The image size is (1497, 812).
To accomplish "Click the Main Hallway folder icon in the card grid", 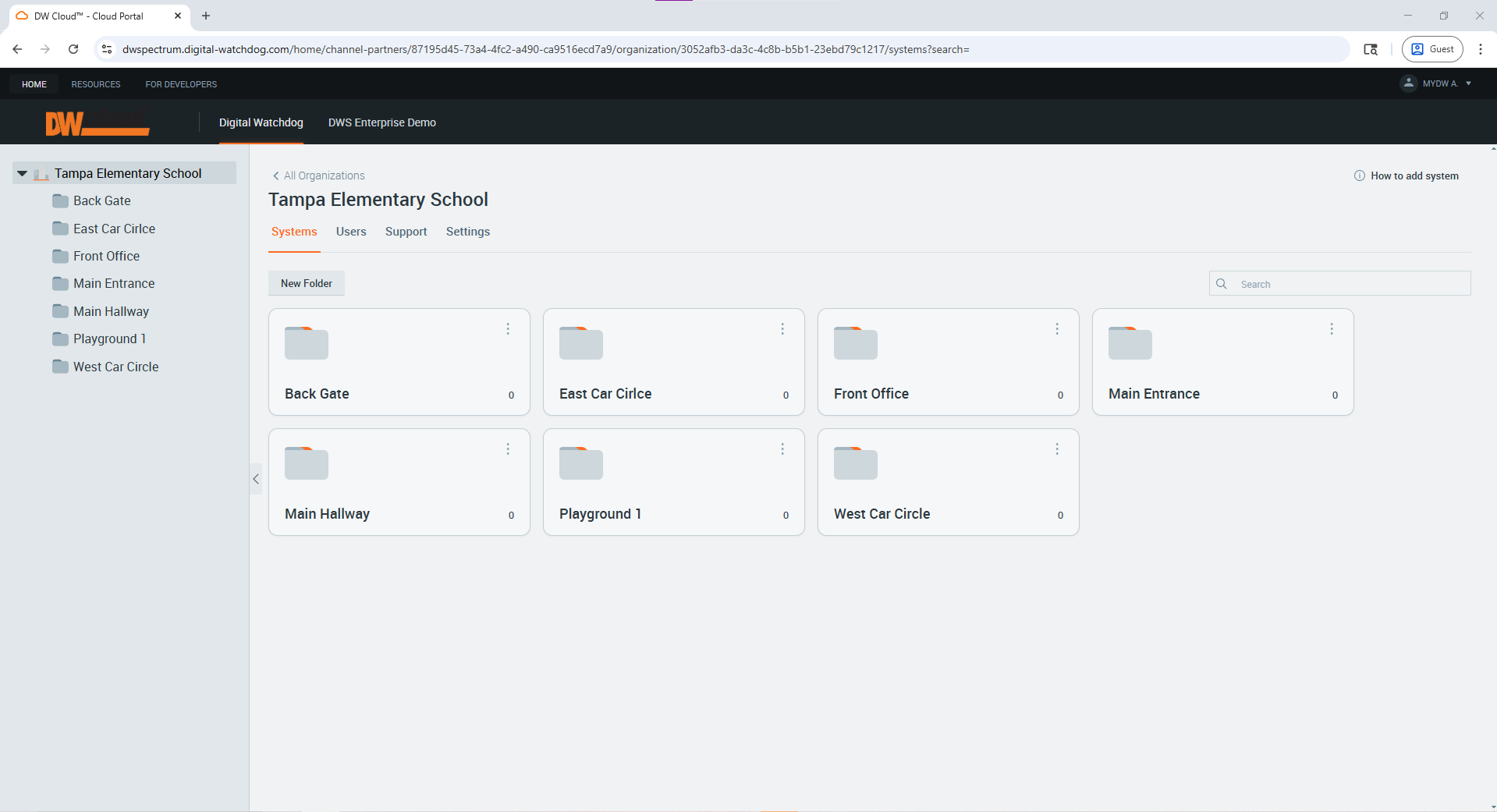I will (307, 463).
